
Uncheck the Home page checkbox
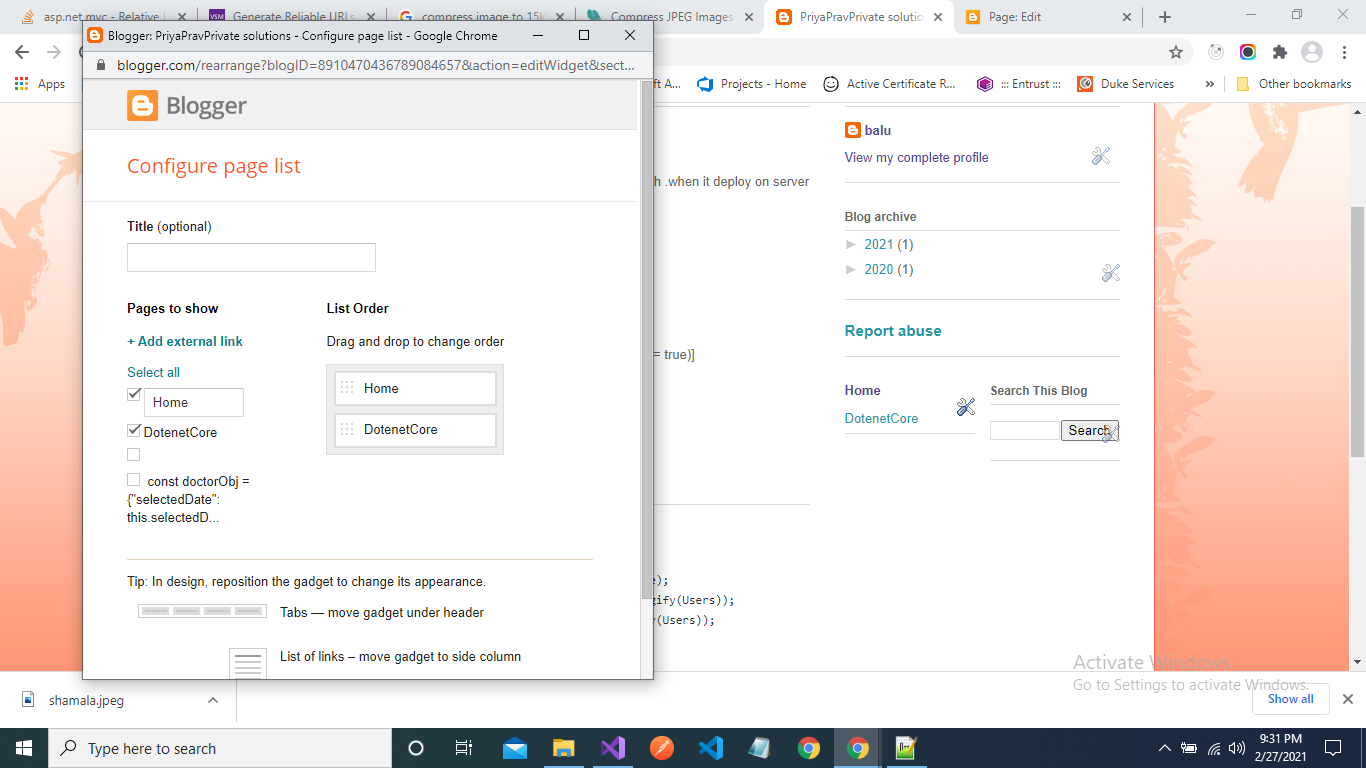[134, 394]
